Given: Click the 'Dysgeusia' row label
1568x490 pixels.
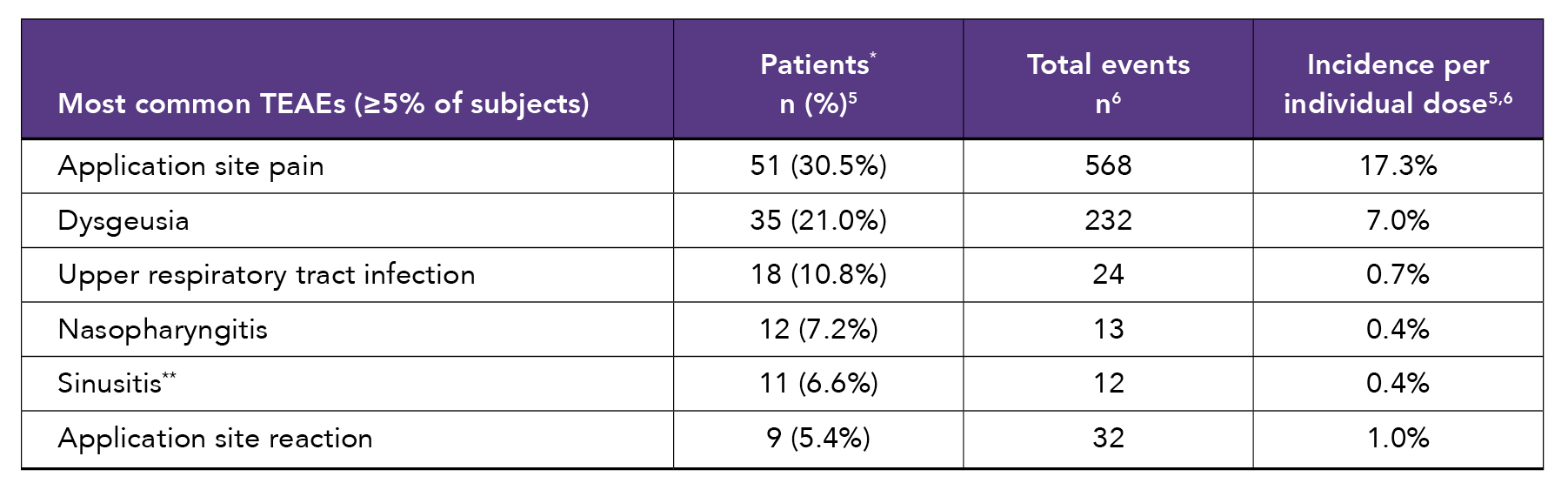Looking at the screenshot, I should tap(123, 221).
